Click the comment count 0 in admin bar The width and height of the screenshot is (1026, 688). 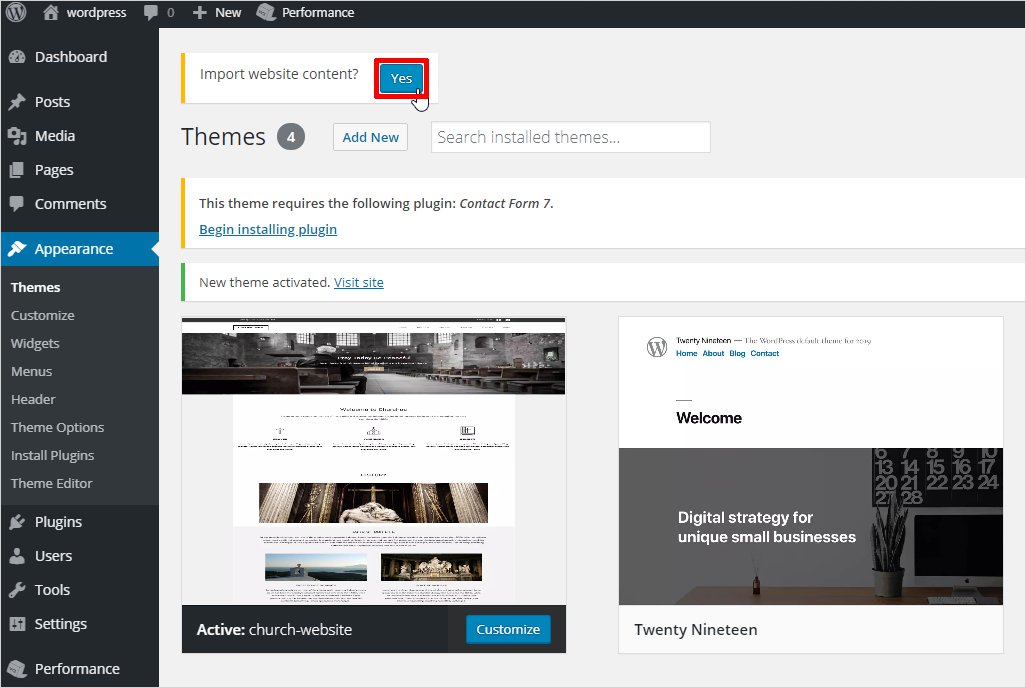(171, 12)
